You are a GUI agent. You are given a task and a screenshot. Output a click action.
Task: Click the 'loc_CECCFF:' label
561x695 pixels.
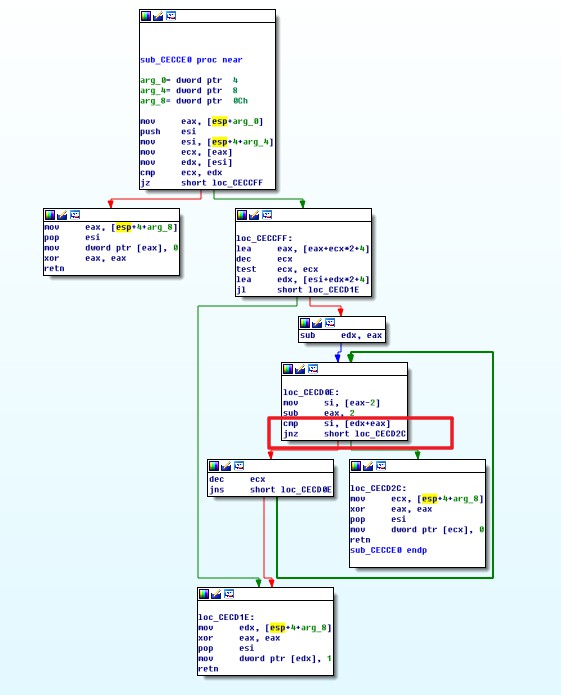click(264, 238)
